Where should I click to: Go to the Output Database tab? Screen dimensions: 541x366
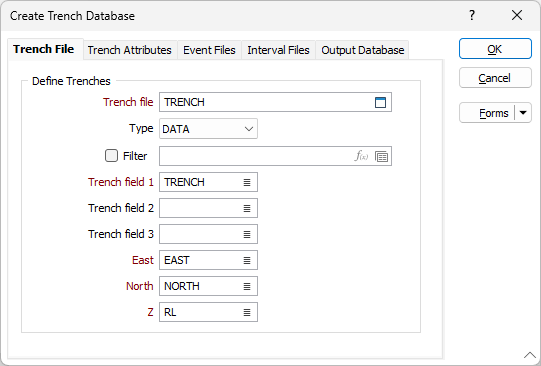(x=363, y=50)
